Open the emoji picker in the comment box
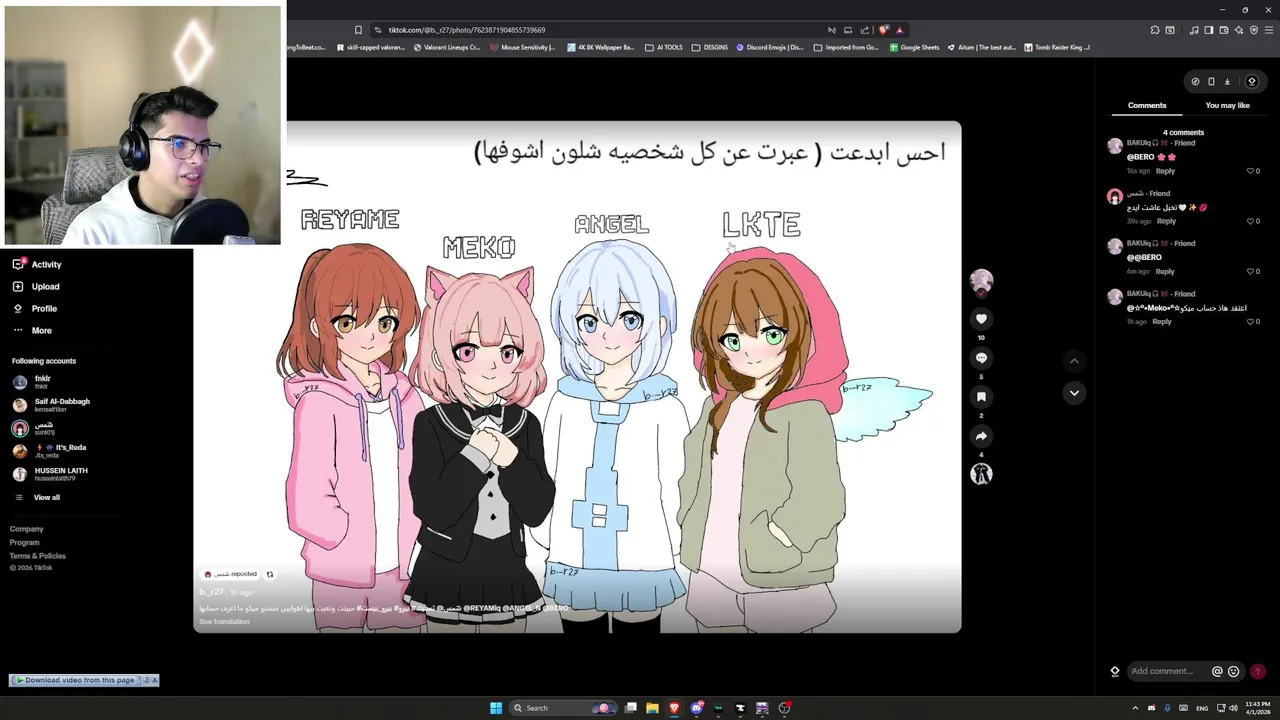The height and width of the screenshot is (720, 1280). pos(1233,672)
